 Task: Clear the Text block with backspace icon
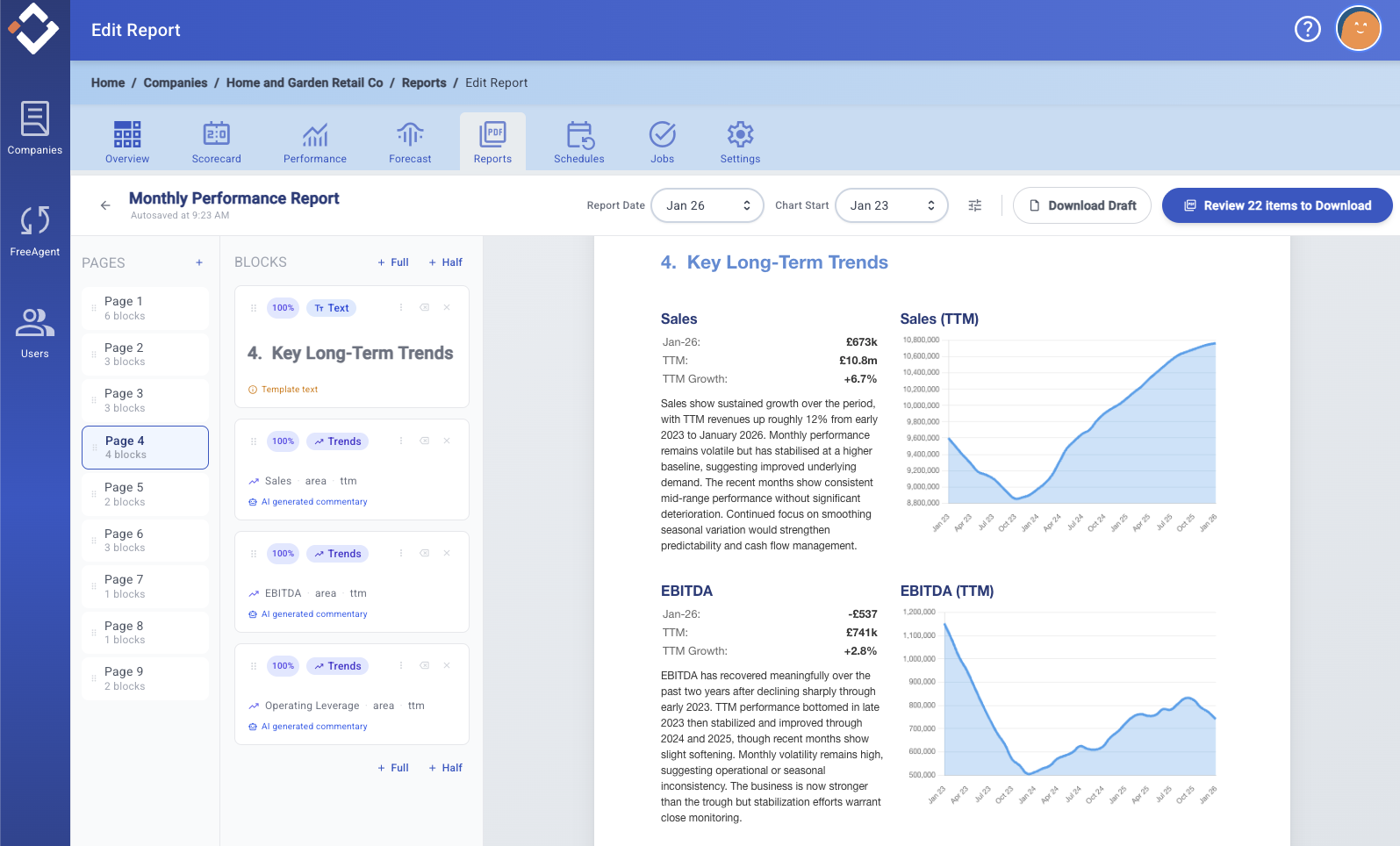tap(424, 308)
